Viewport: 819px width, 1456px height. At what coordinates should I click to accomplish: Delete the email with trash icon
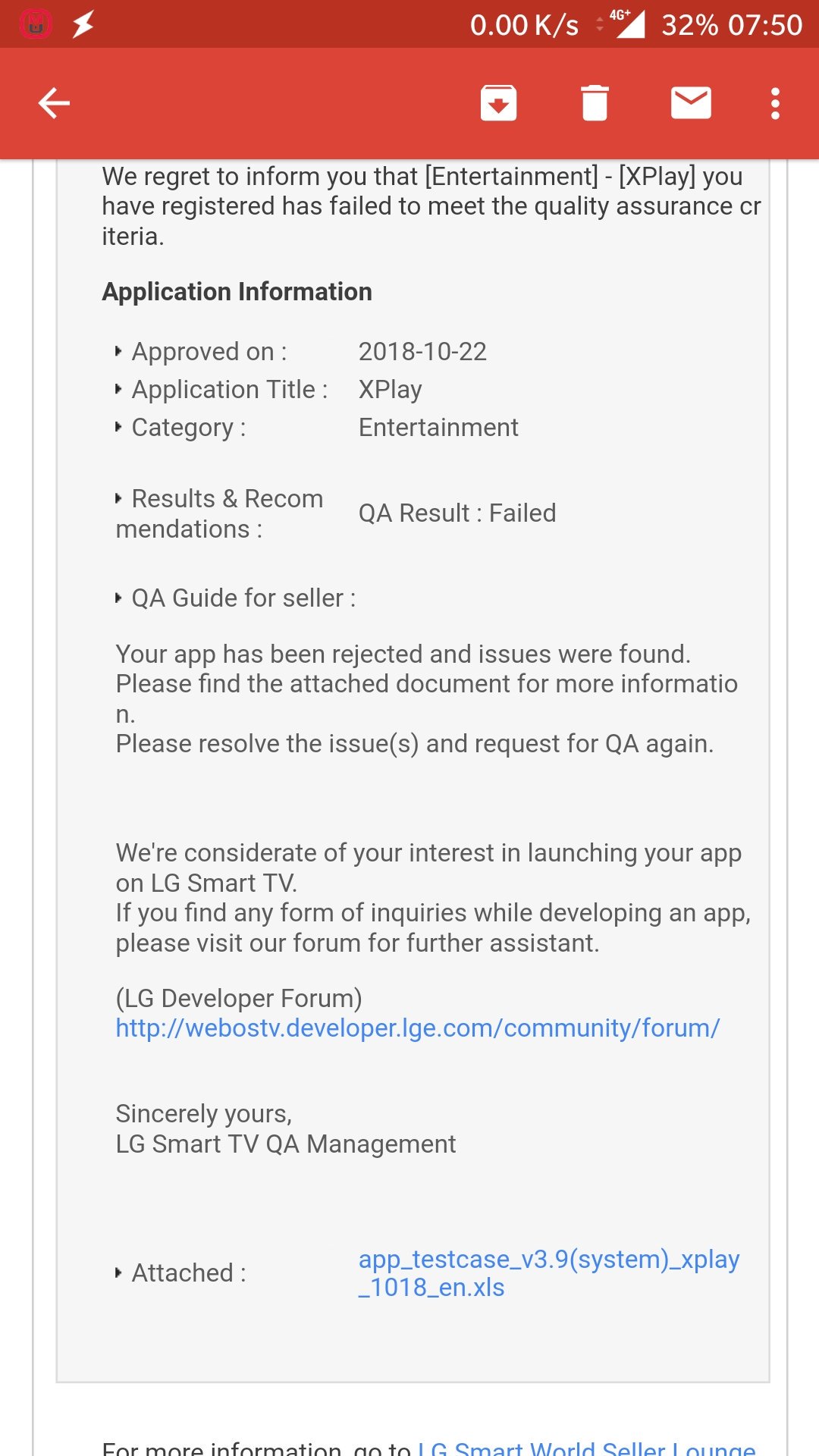595,103
